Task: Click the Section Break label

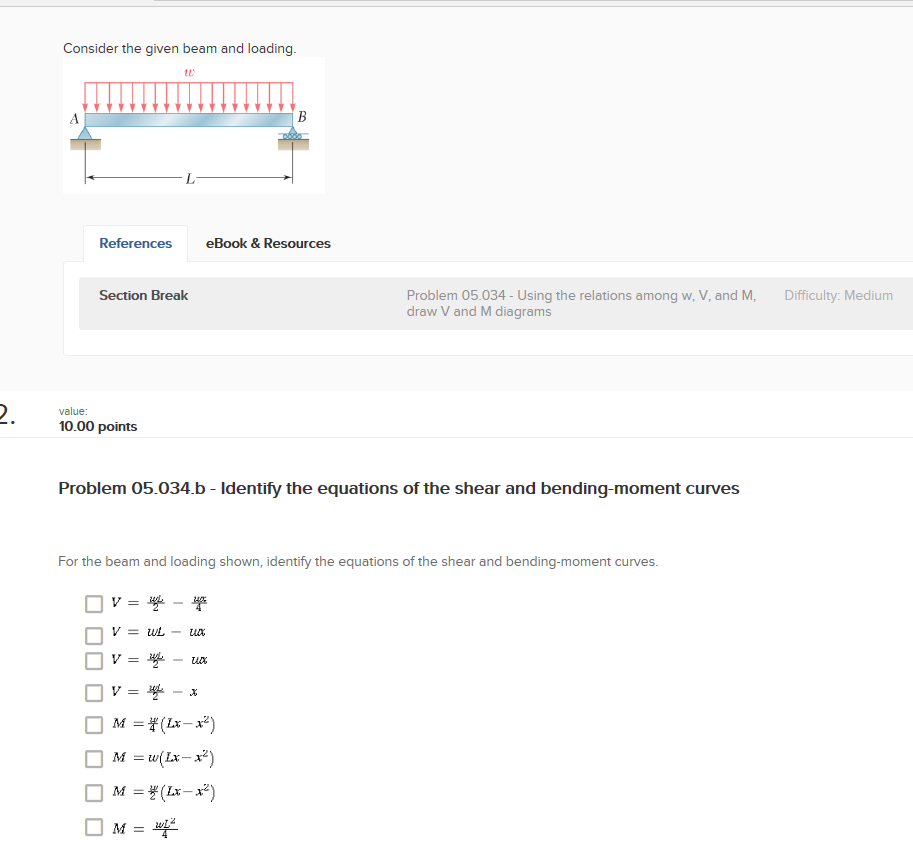Action: tap(143, 295)
